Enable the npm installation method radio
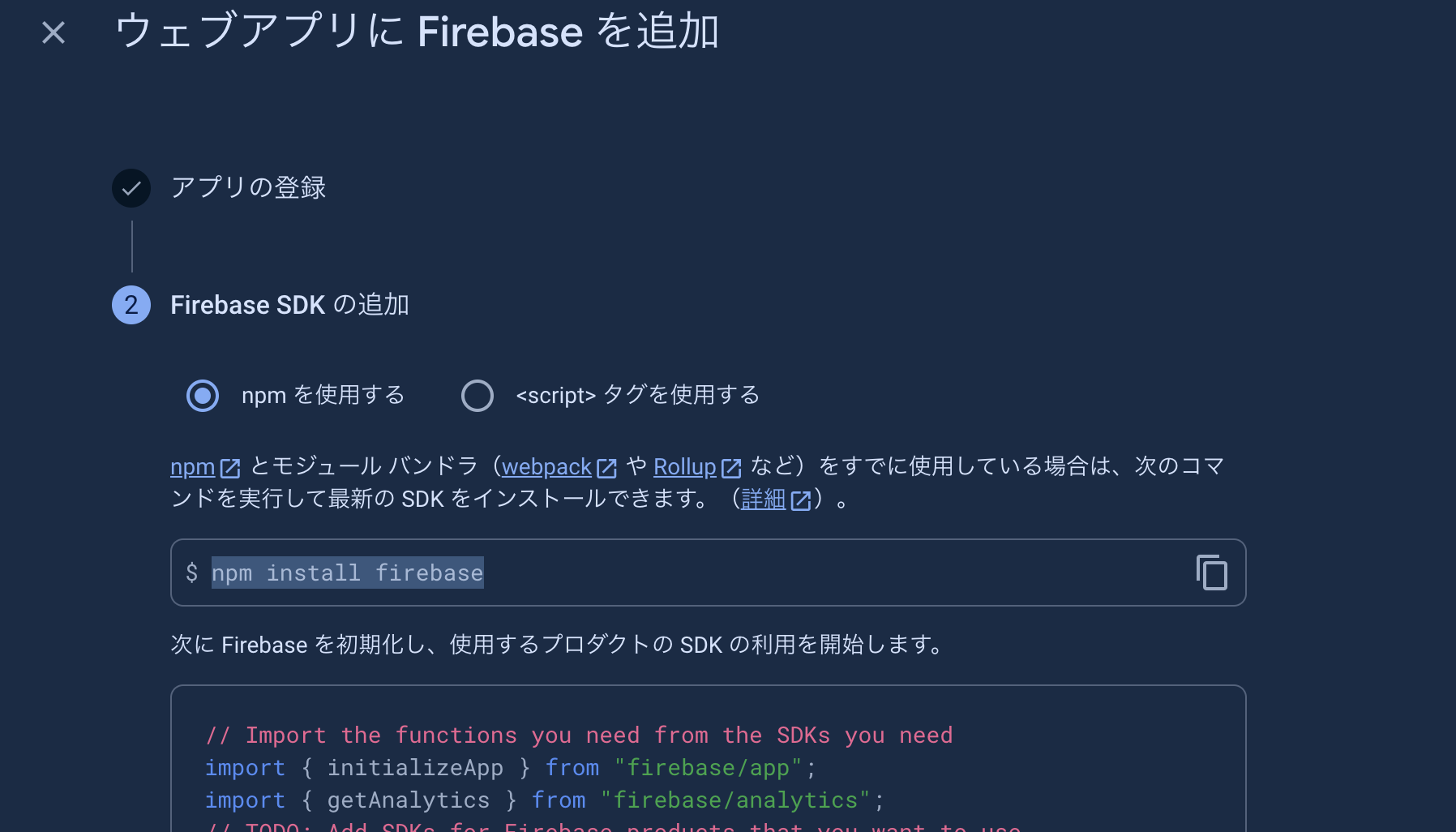This screenshot has height=832, width=1456. pyautogui.click(x=203, y=395)
